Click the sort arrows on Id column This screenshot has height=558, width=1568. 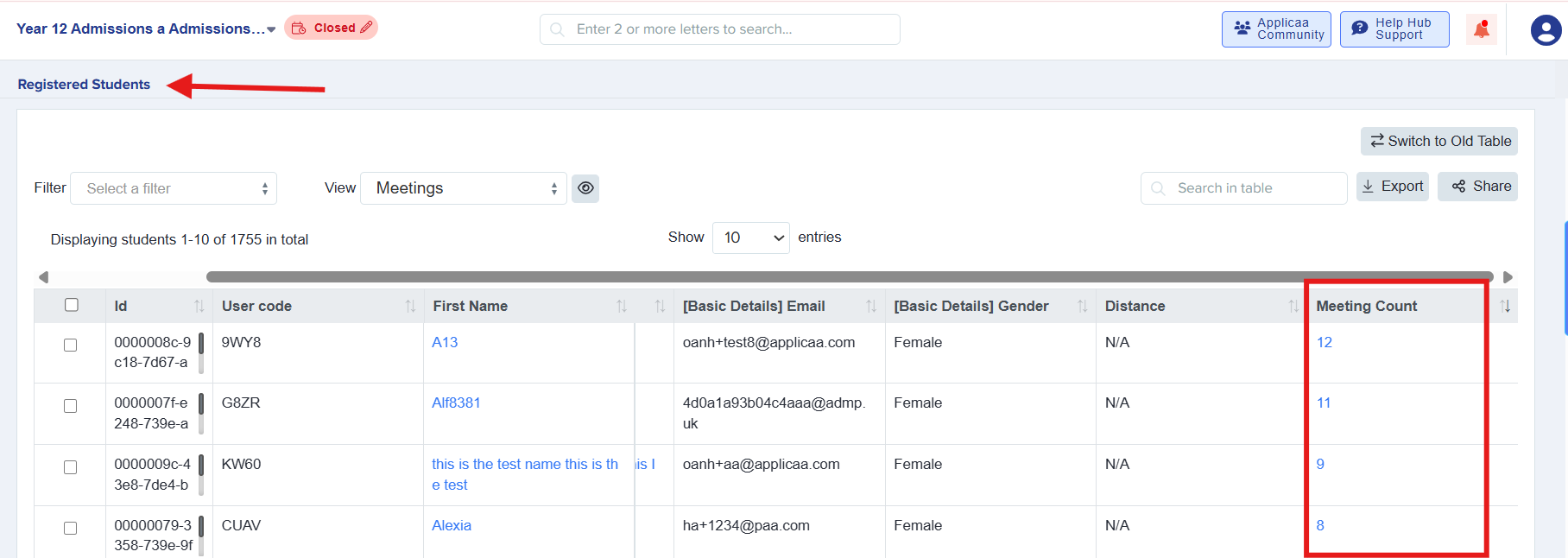coord(199,306)
